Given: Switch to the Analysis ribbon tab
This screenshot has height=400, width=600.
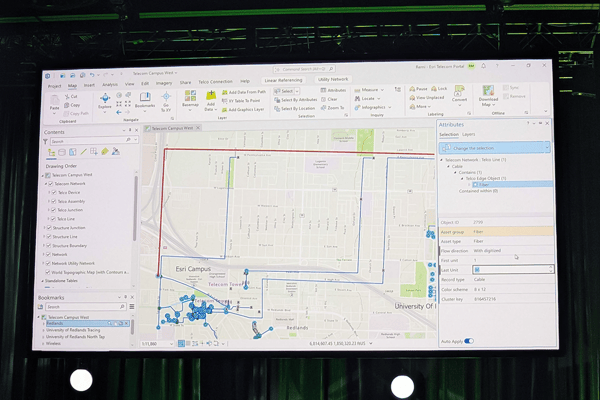Looking at the screenshot, I should click(x=110, y=85).
